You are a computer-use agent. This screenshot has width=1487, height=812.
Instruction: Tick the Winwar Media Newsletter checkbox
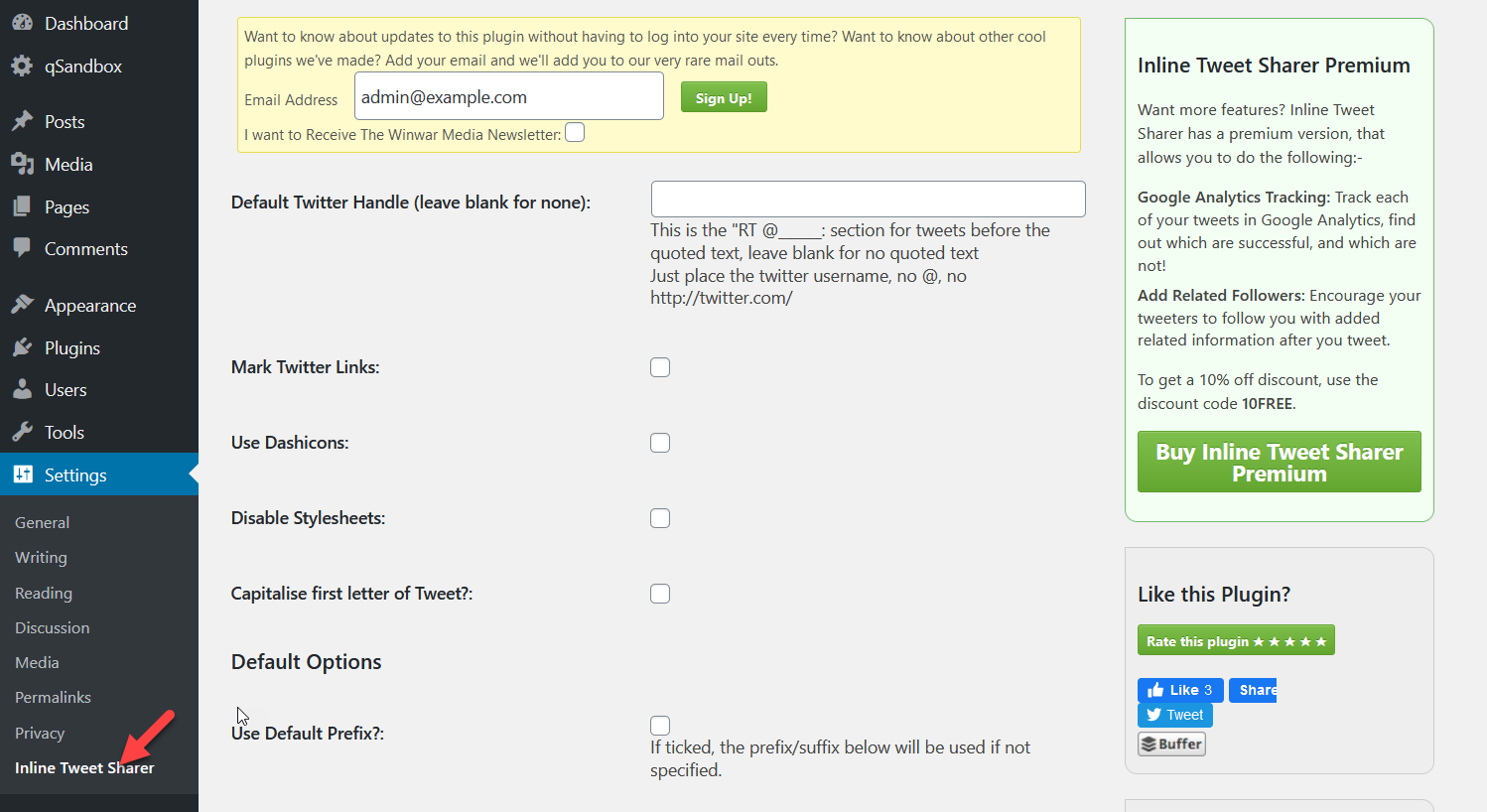pyautogui.click(x=574, y=130)
